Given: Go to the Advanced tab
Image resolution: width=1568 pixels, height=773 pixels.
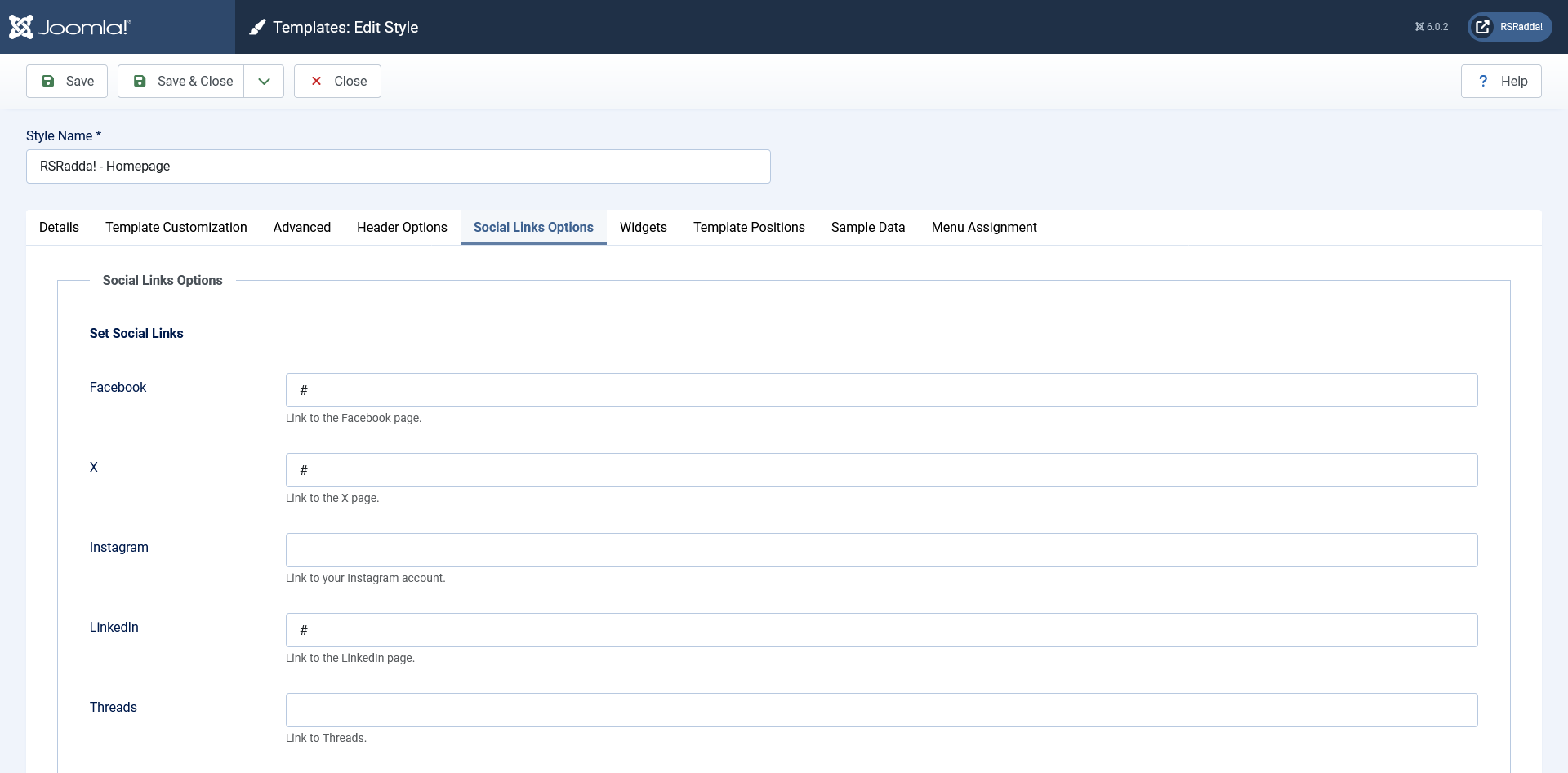Looking at the screenshot, I should tap(301, 227).
